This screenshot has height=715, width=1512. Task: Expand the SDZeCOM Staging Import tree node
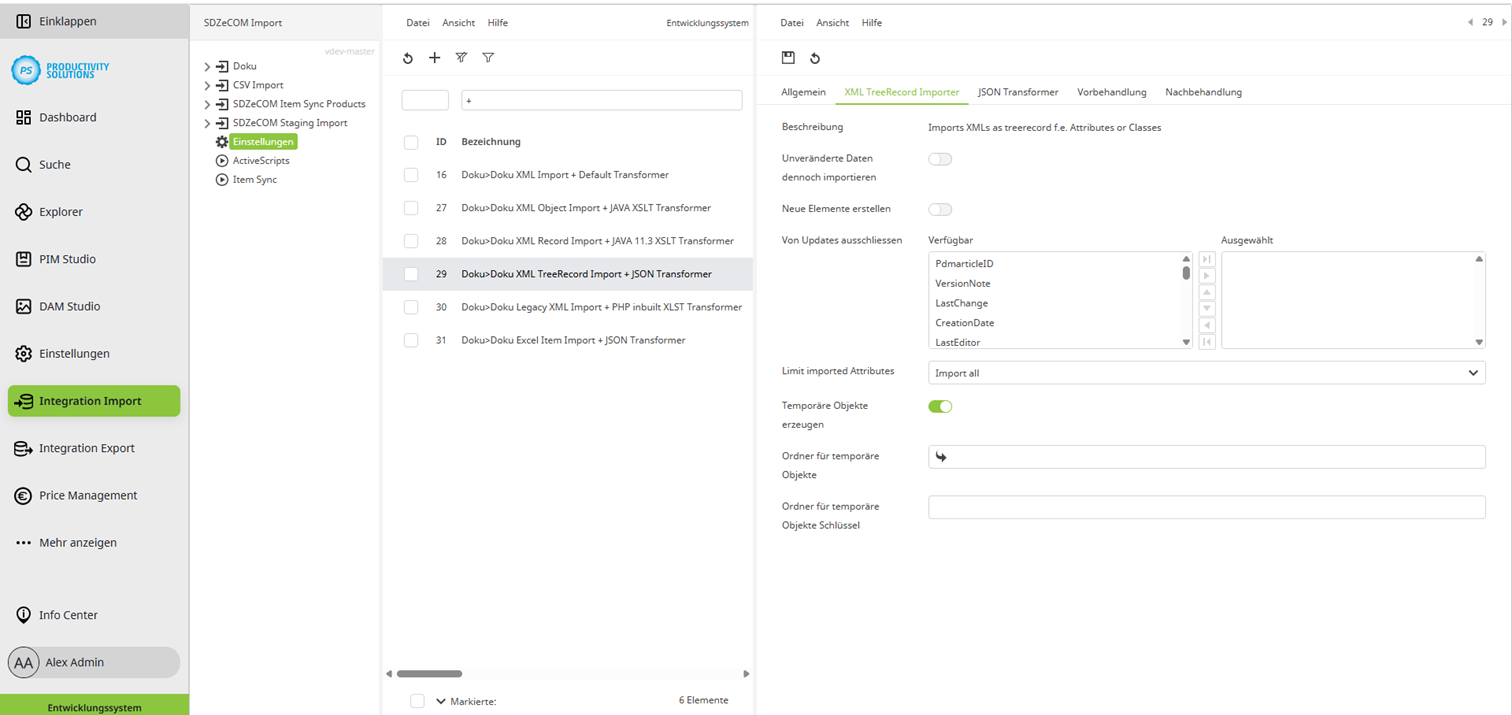(209, 122)
